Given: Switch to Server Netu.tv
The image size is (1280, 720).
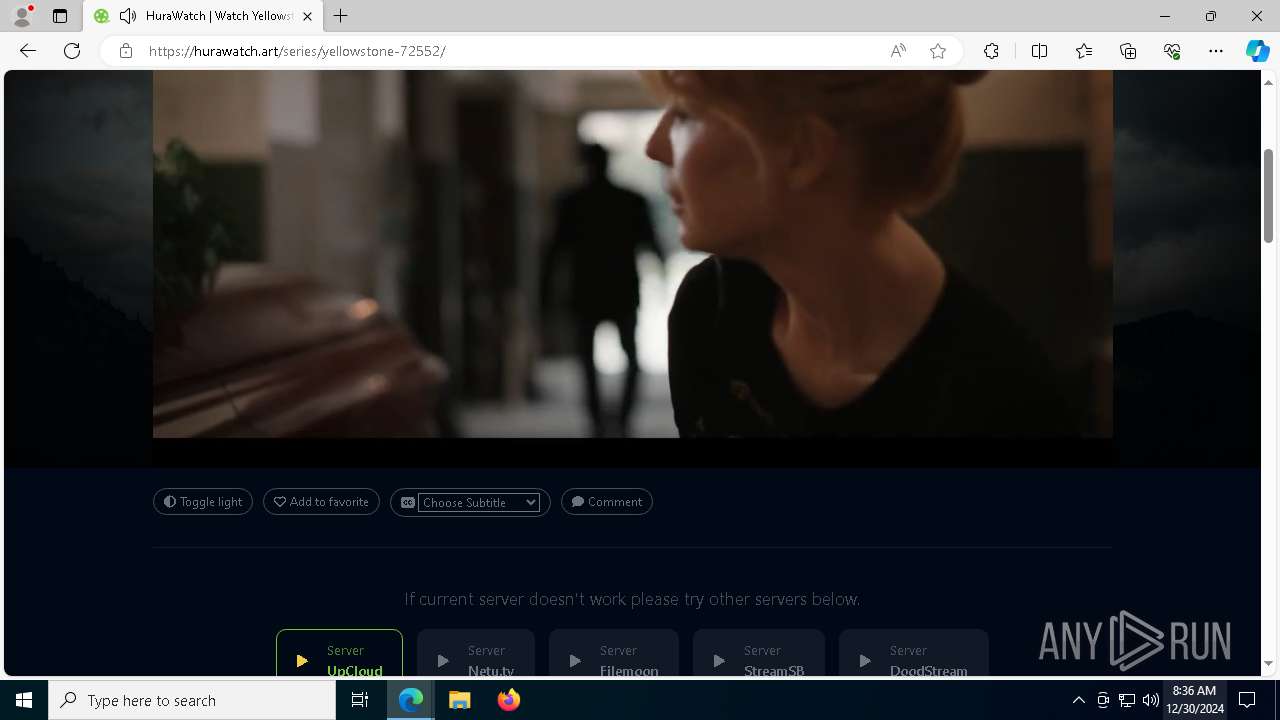Looking at the screenshot, I should point(476,654).
